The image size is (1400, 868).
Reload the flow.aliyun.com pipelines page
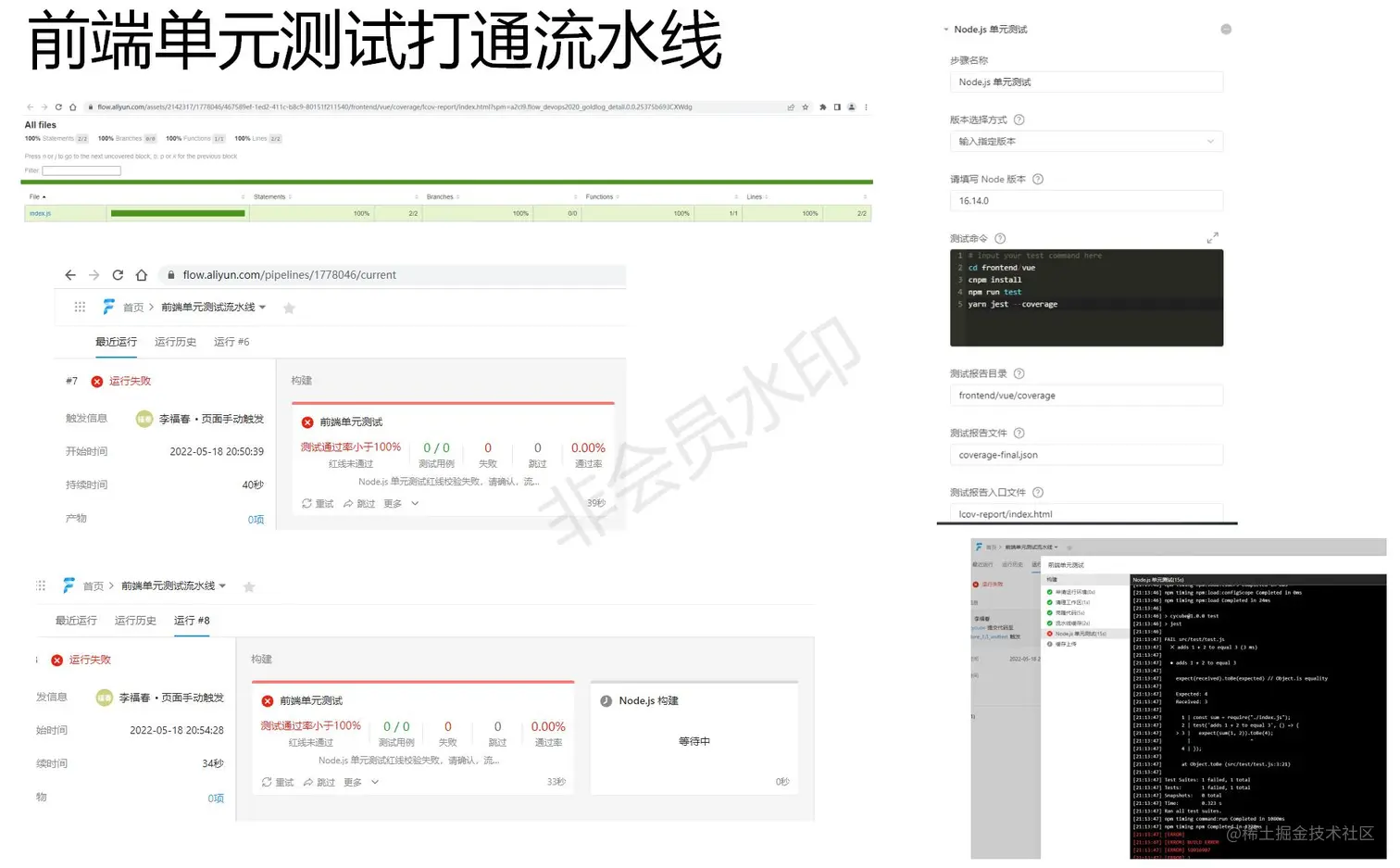[x=118, y=275]
